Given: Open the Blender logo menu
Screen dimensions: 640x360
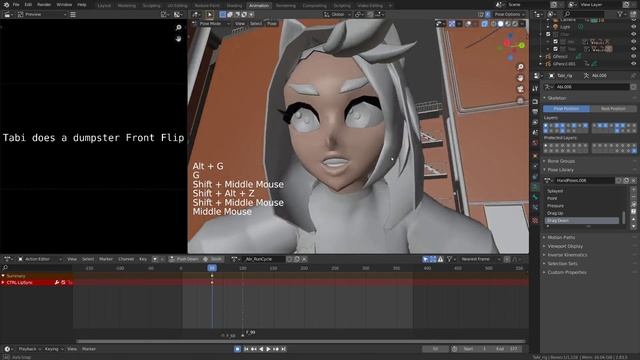Looking at the screenshot, I should click(x=6, y=4).
